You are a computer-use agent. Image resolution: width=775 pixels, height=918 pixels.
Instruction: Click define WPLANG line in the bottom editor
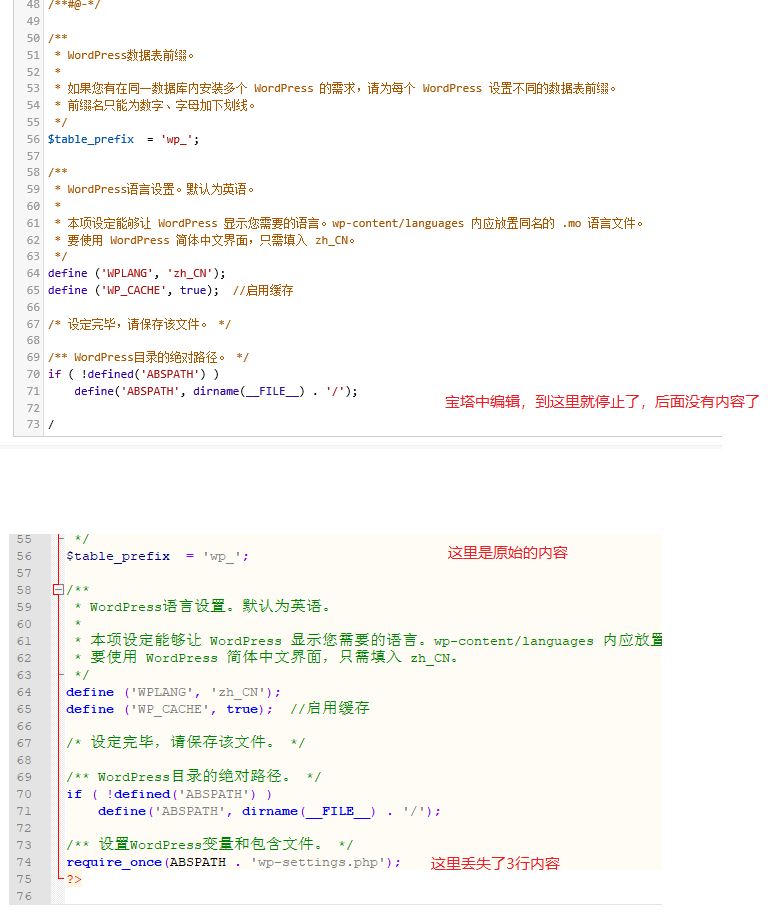click(x=173, y=692)
